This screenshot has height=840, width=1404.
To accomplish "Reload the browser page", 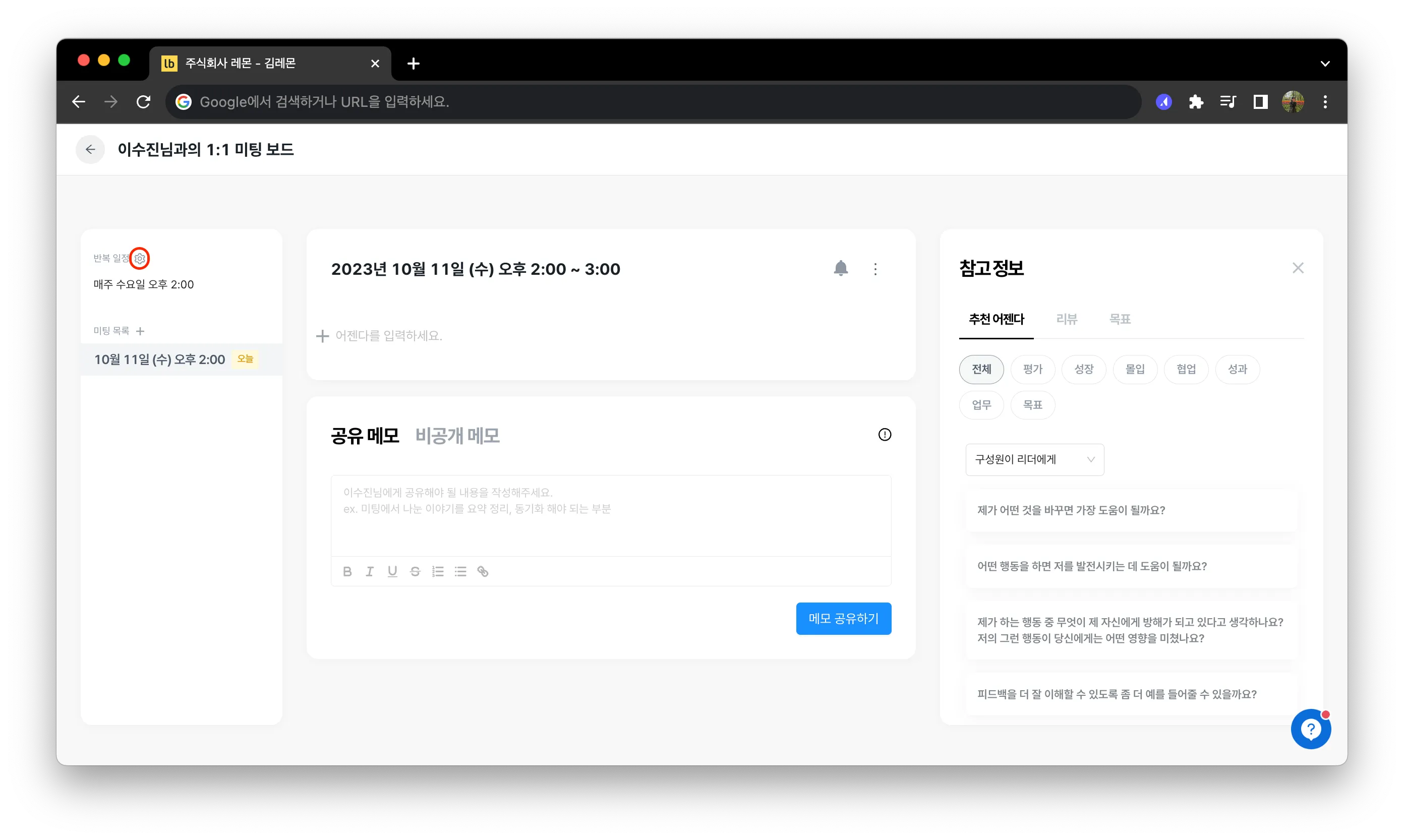I will coord(143,102).
